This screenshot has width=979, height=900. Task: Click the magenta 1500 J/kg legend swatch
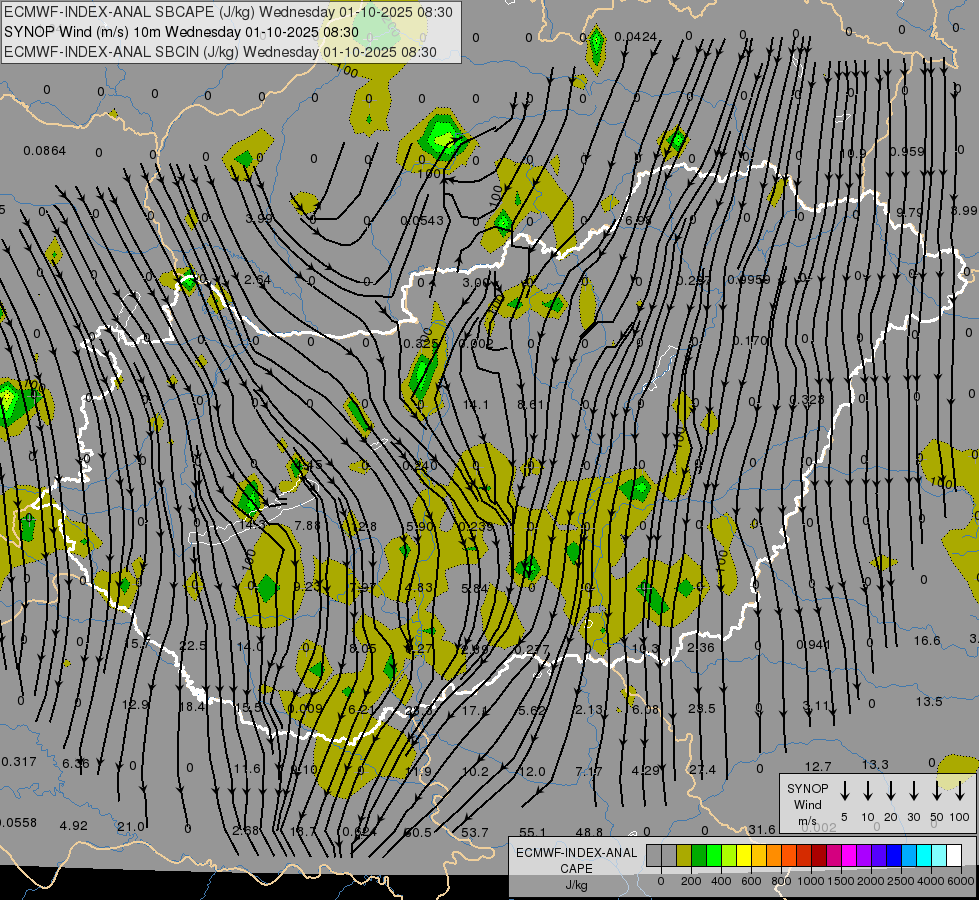point(849,856)
